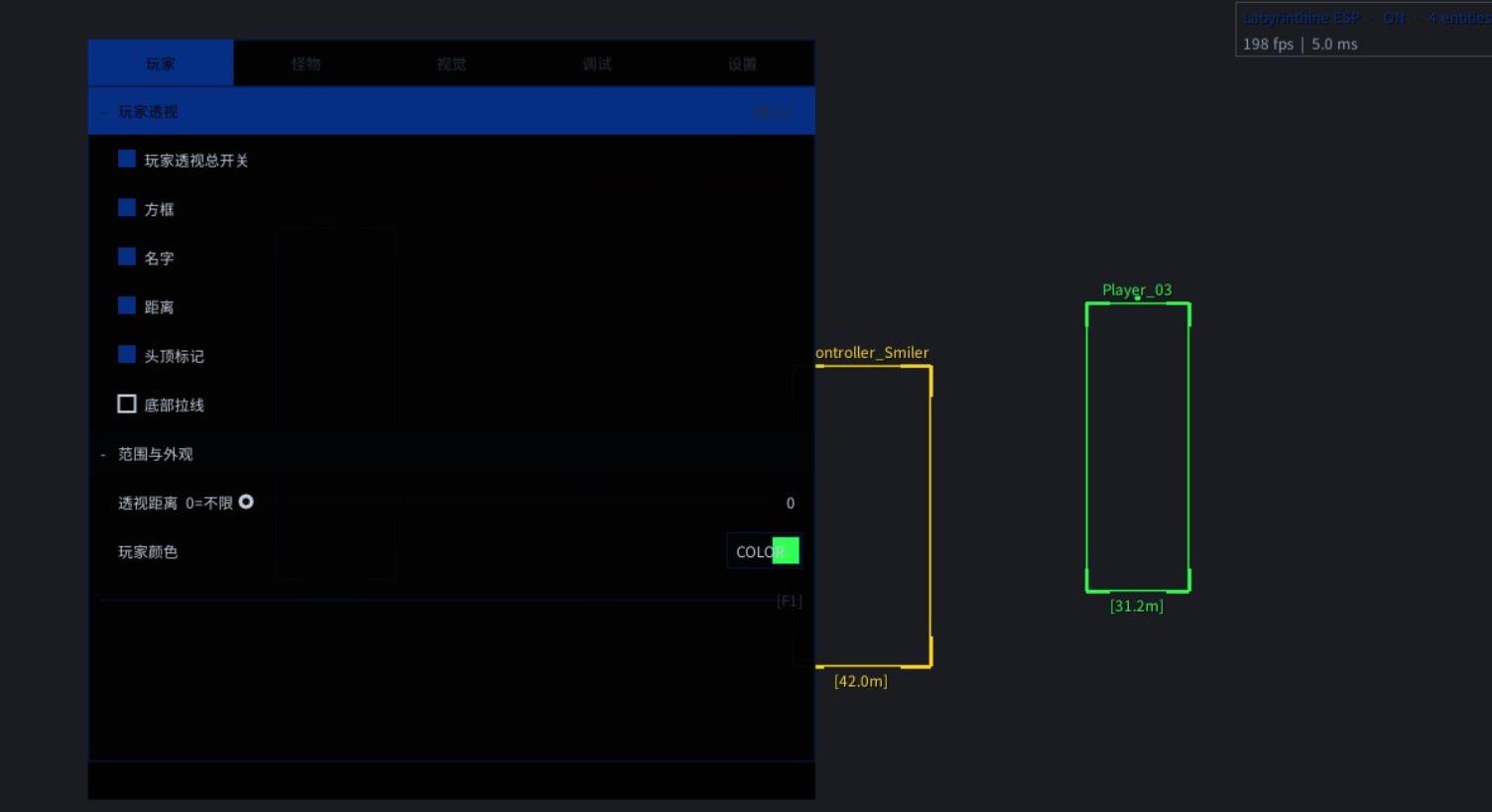The width and height of the screenshot is (1492, 812).
Task: Toggle the 头顶标记 checkbox
Action: 127,354
